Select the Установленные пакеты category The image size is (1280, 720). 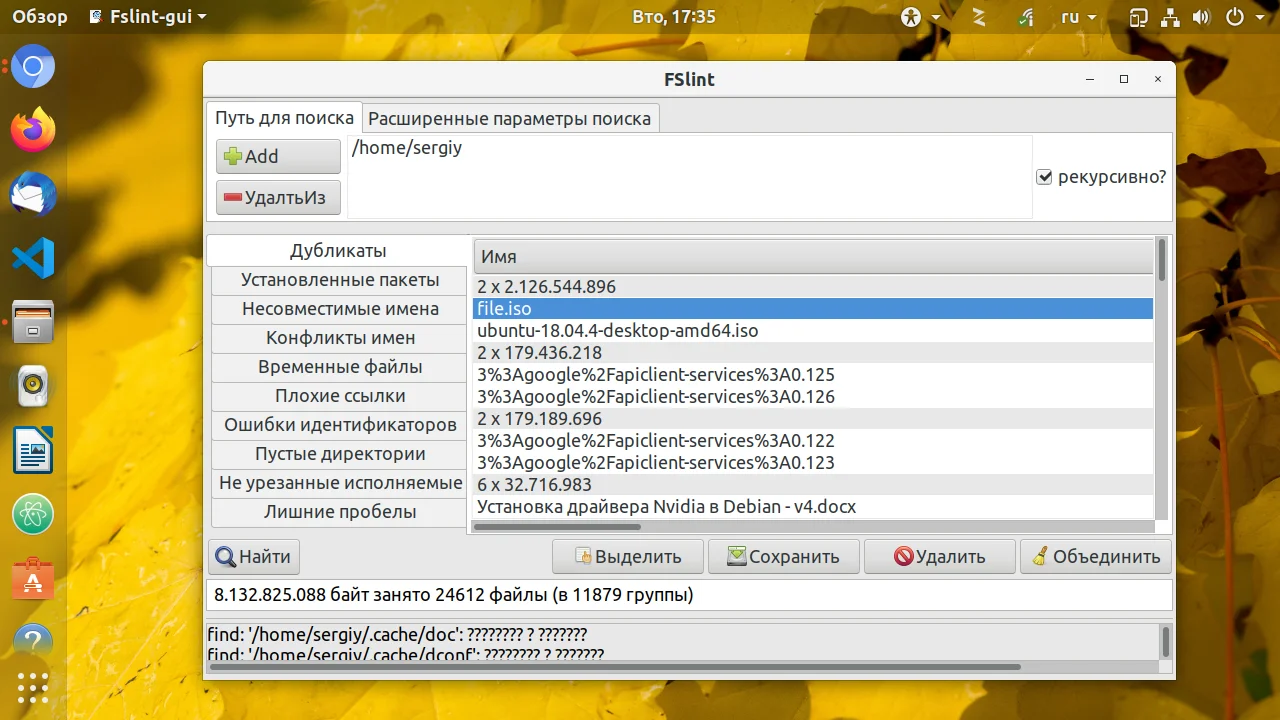[340, 280]
